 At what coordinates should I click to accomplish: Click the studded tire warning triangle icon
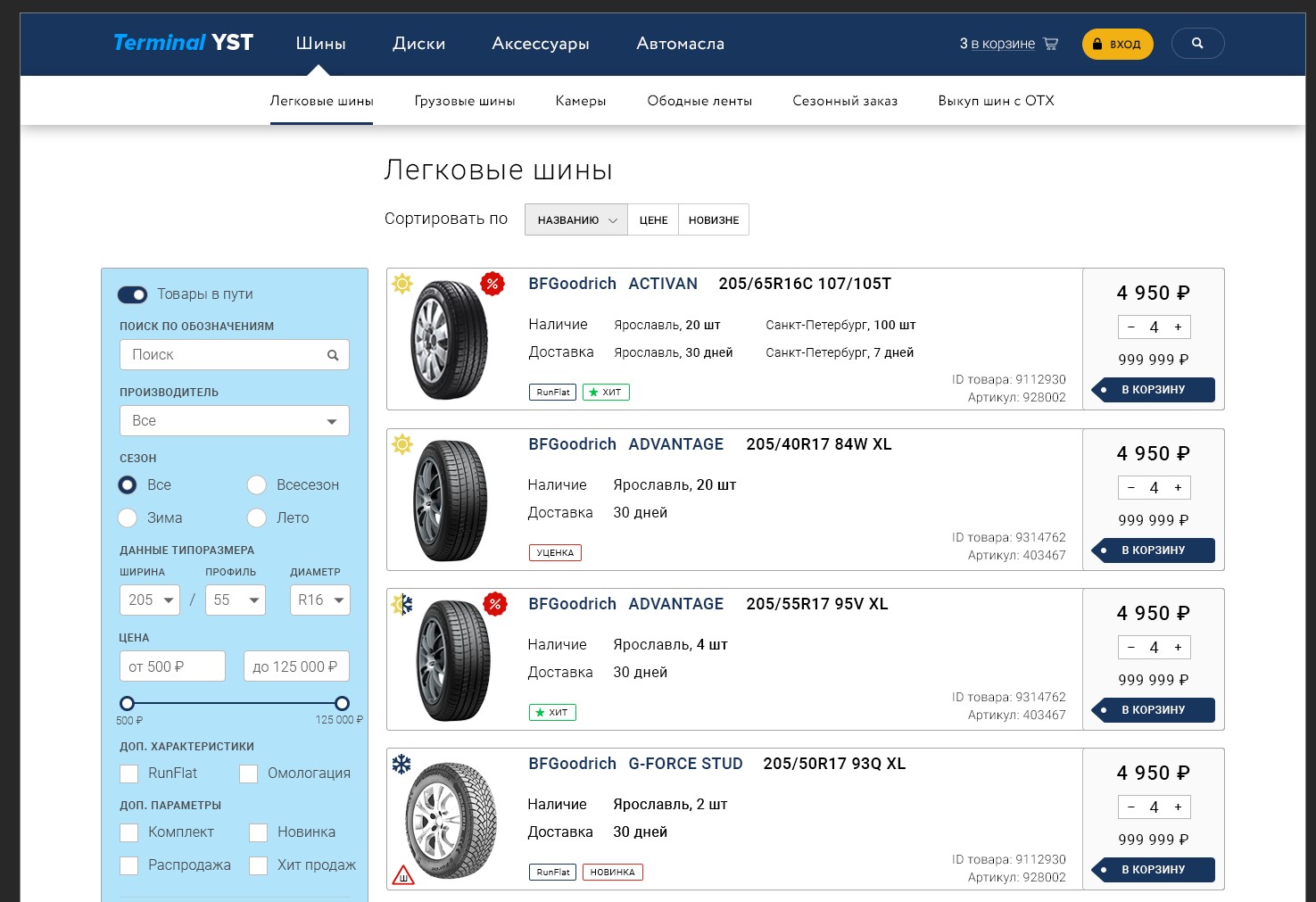pos(403,874)
